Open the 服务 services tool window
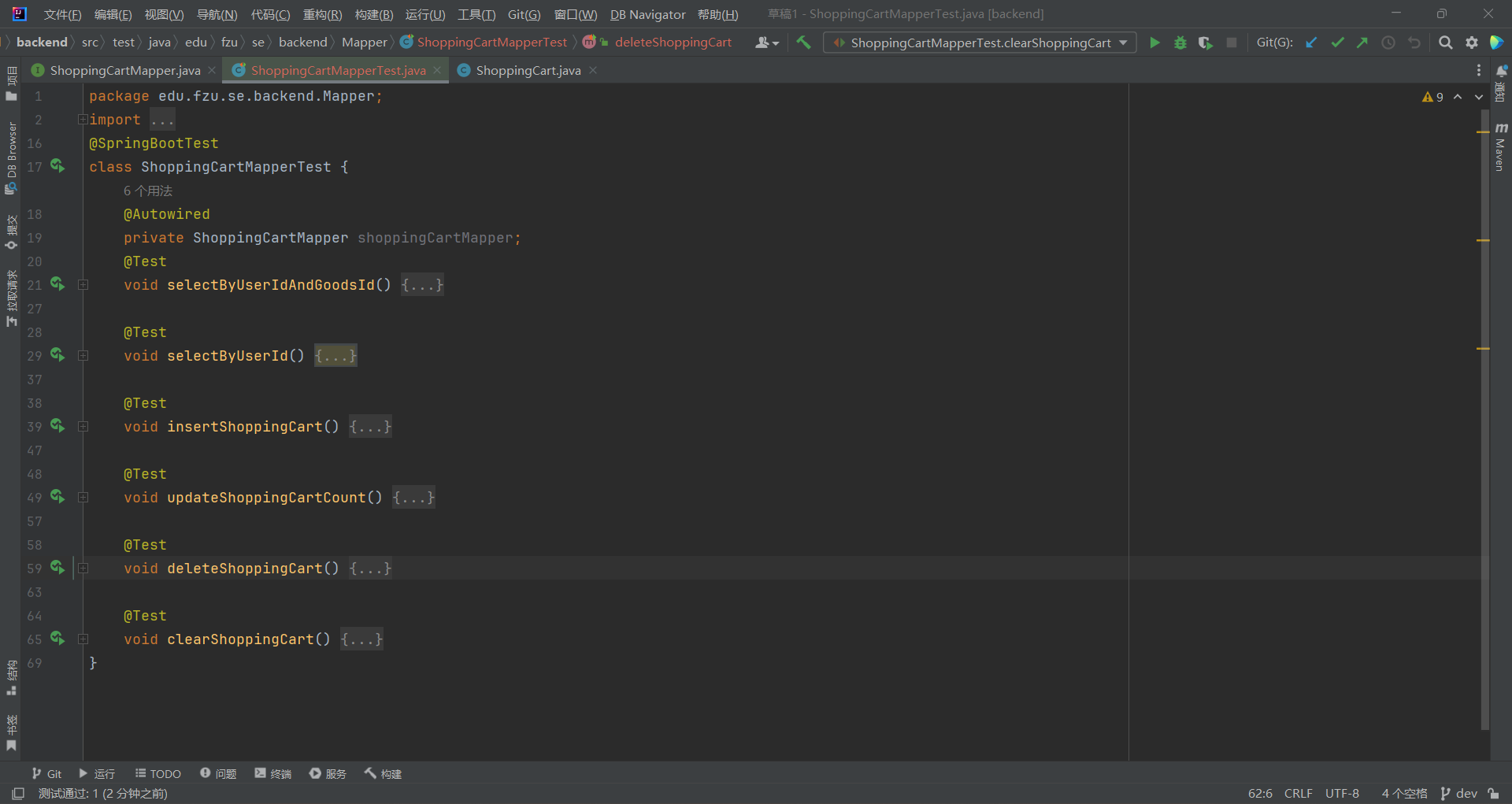 [328, 773]
